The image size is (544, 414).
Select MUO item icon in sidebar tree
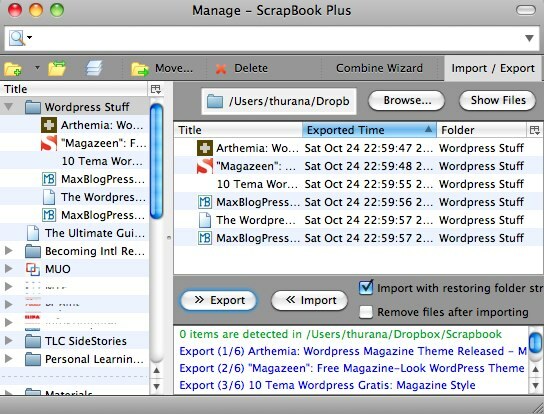[33, 269]
